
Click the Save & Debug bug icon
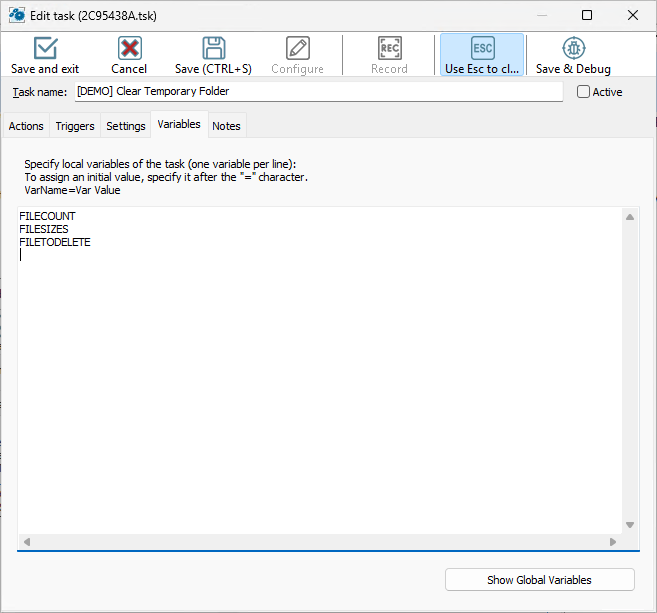pyautogui.click(x=574, y=48)
